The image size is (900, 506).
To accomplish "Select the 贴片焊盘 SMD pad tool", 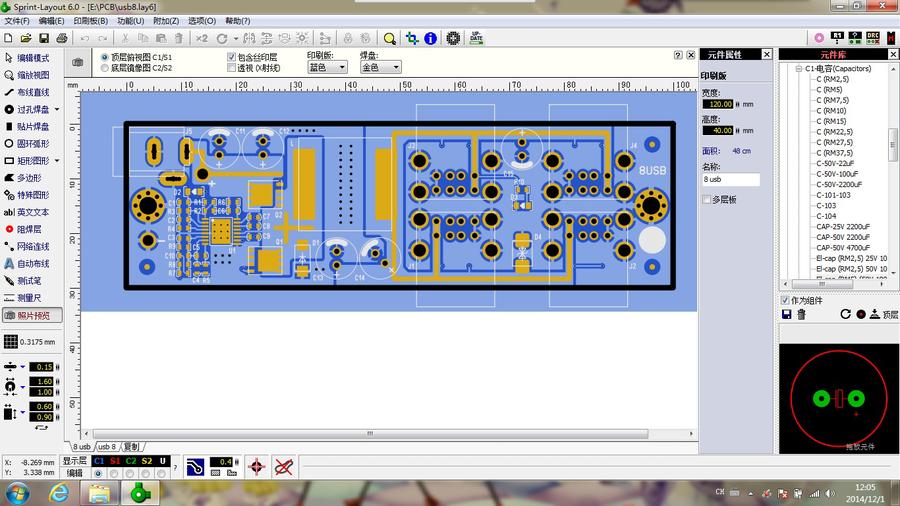I will tap(32, 127).
